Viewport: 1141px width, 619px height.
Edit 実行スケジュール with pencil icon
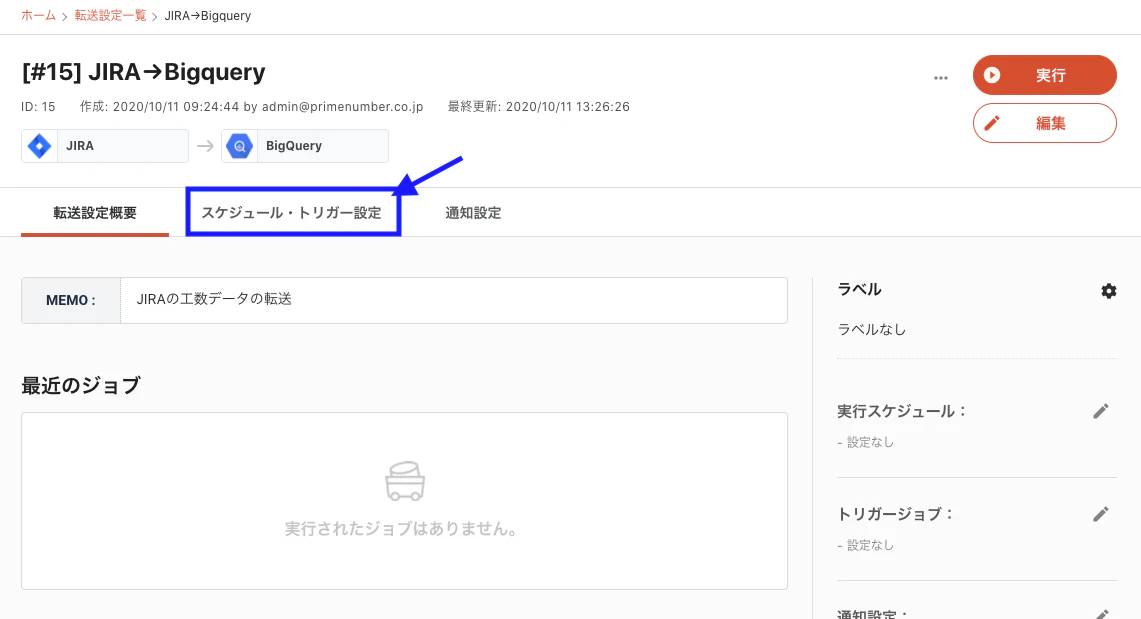(1101, 412)
